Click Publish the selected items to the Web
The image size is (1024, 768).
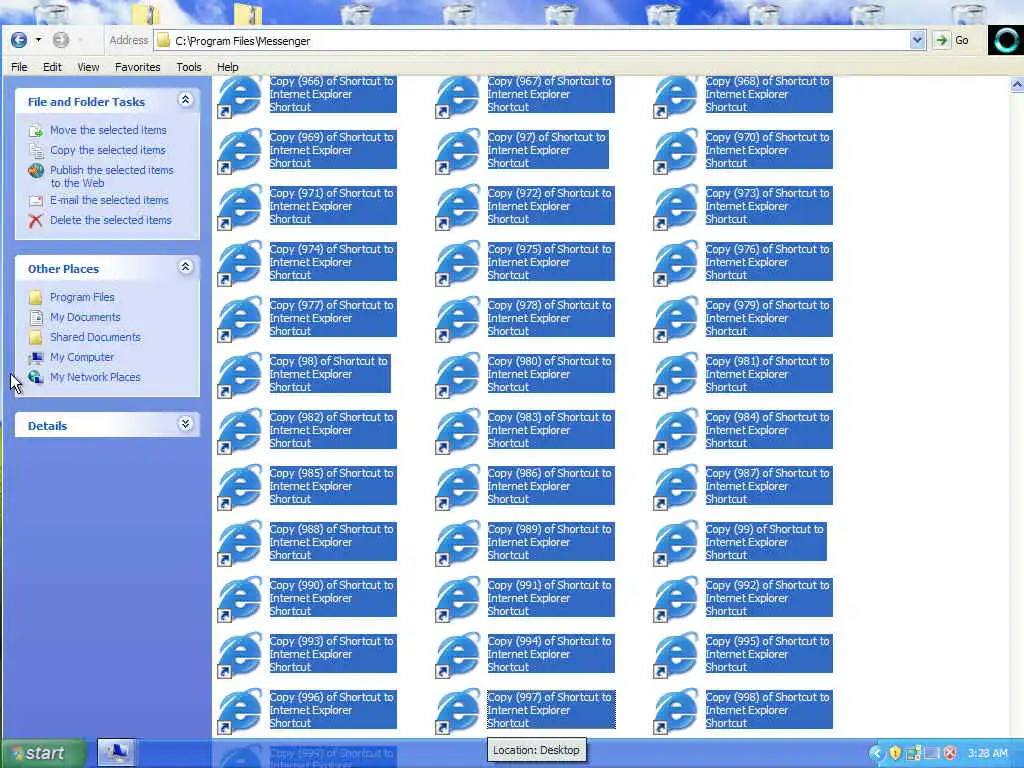(112, 176)
